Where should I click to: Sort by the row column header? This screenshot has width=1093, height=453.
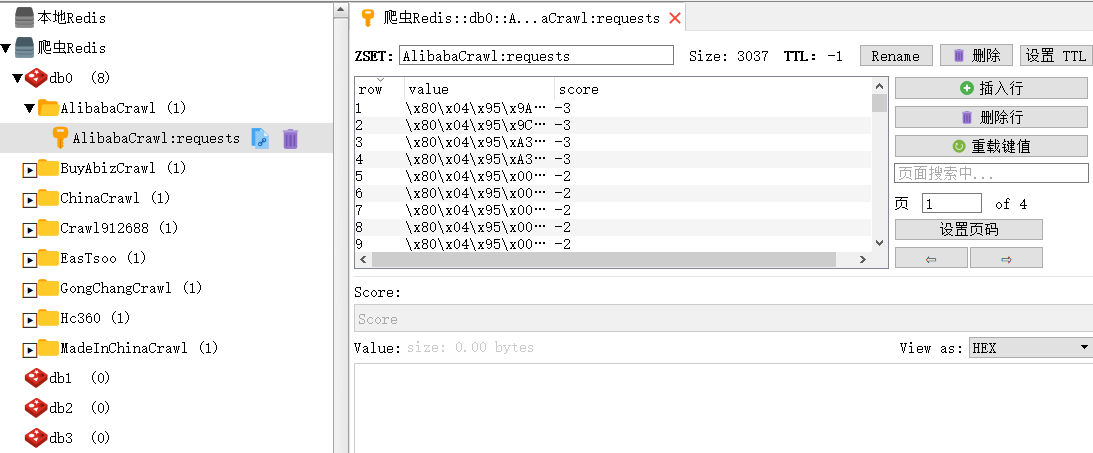click(x=379, y=89)
